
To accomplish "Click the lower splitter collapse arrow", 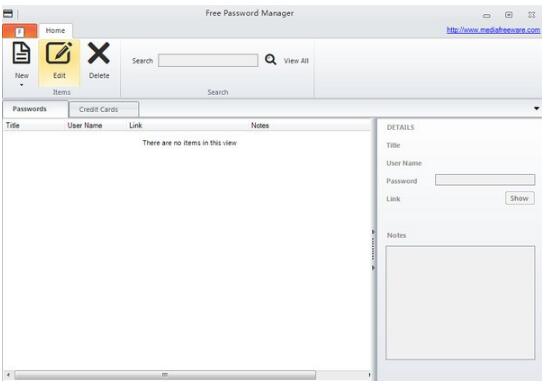I will click(x=373, y=268).
